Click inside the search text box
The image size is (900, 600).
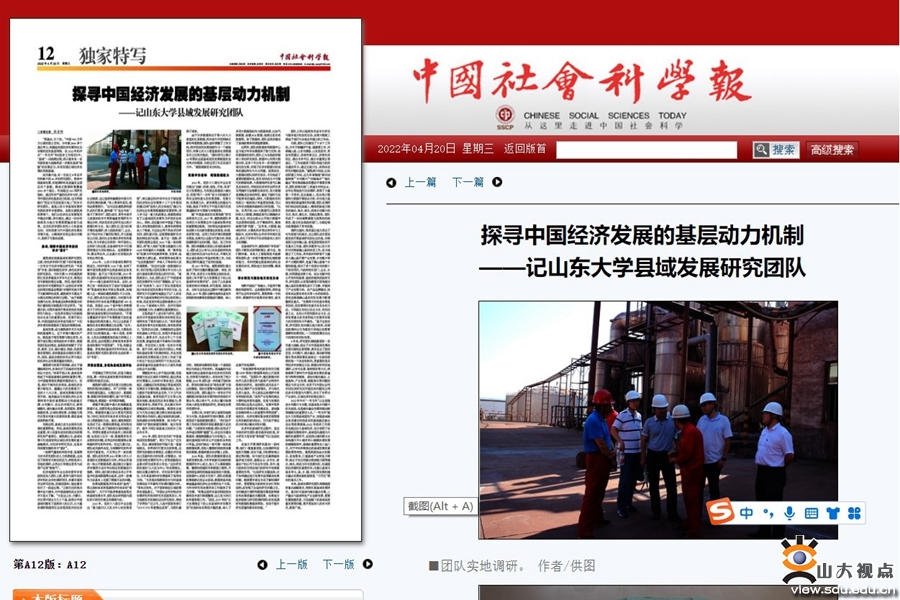click(646, 150)
